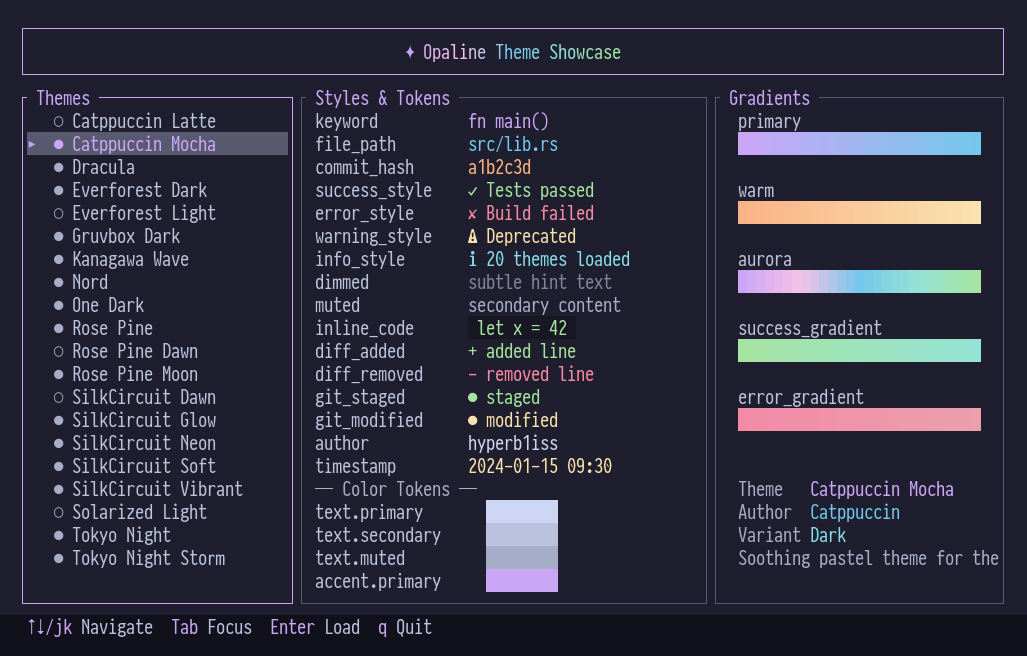Click the primary gradient bar
Screen dimensions: 1027x656
[x=859, y=143]
